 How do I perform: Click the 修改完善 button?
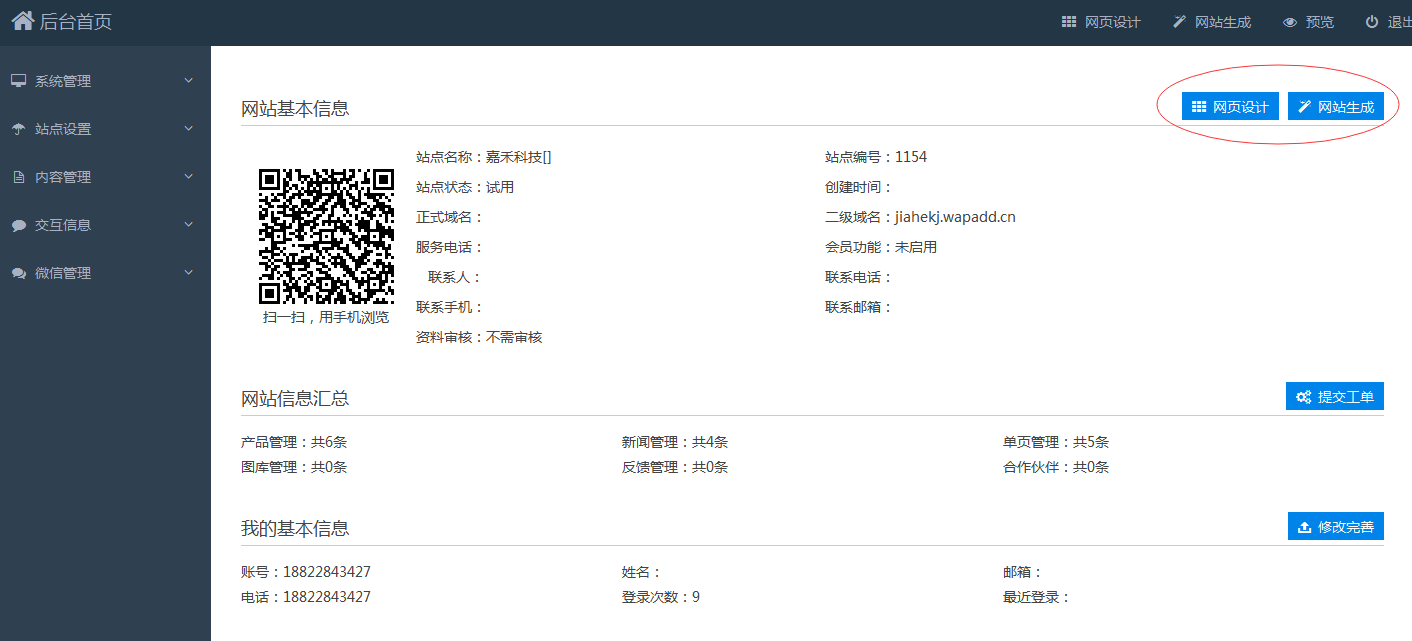[1335, 527]
